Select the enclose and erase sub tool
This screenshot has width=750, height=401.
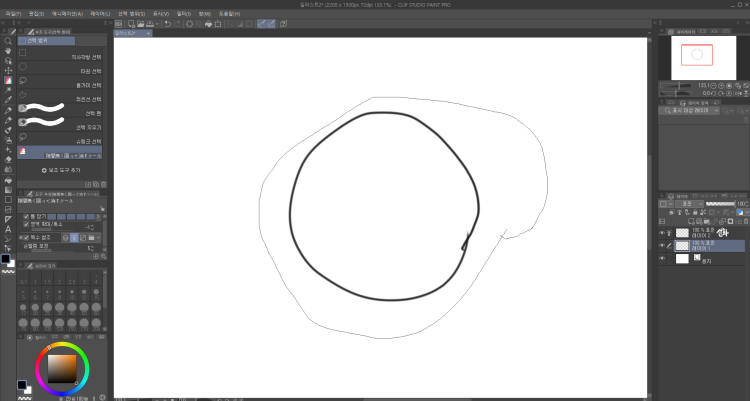[60, 153]
